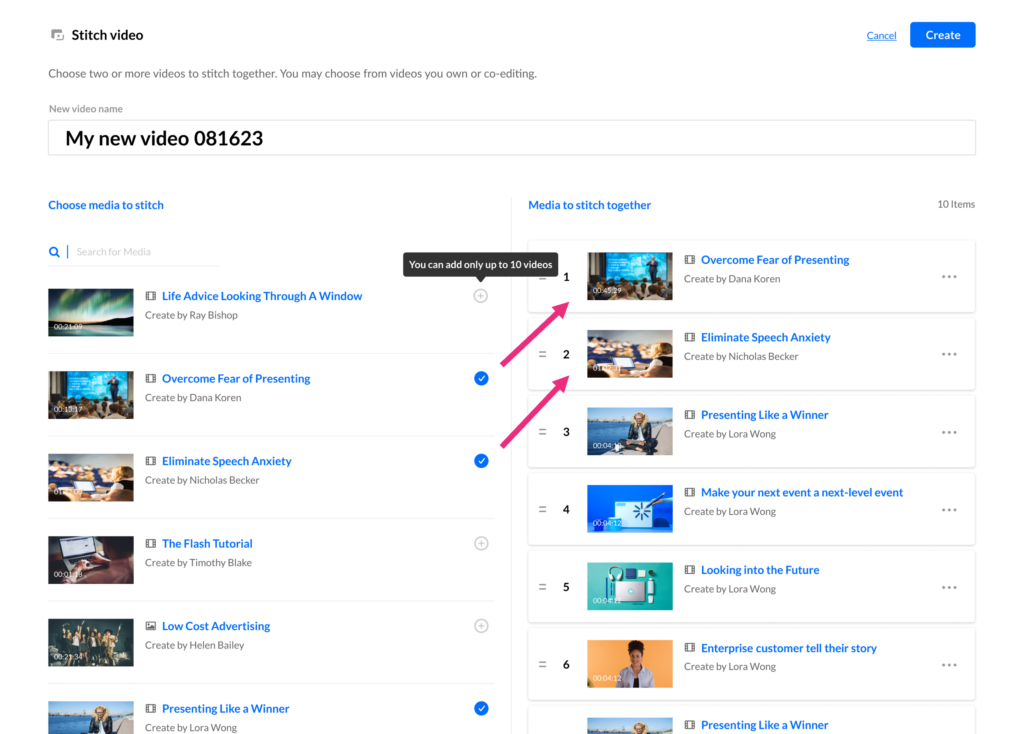
Task: Click drag handle for item 5
Action: (543, 587)
